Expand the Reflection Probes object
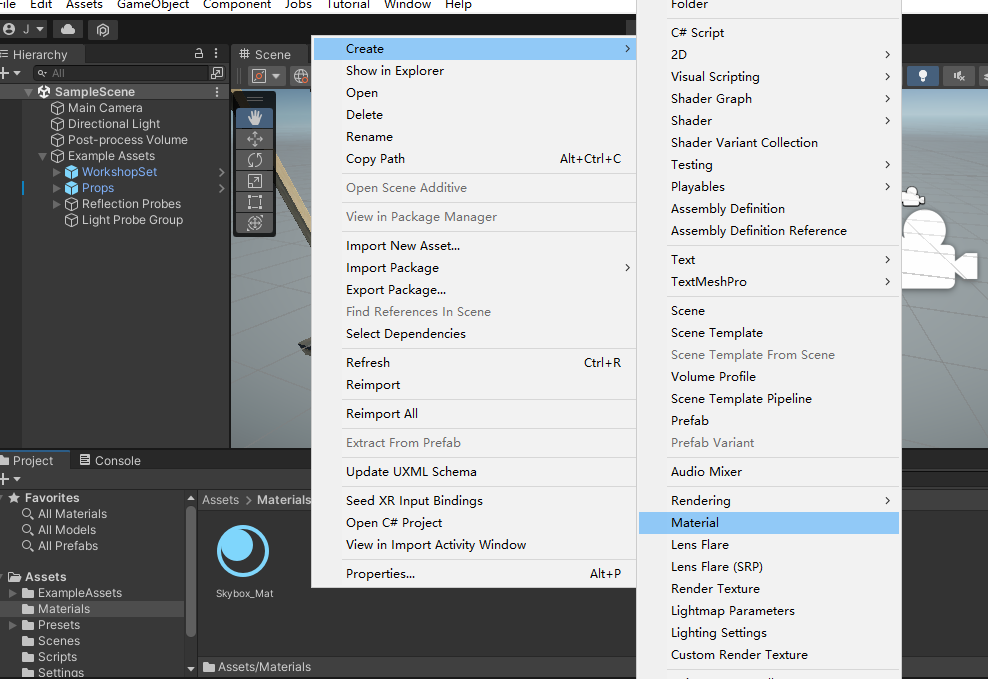 tap(57, 204)
